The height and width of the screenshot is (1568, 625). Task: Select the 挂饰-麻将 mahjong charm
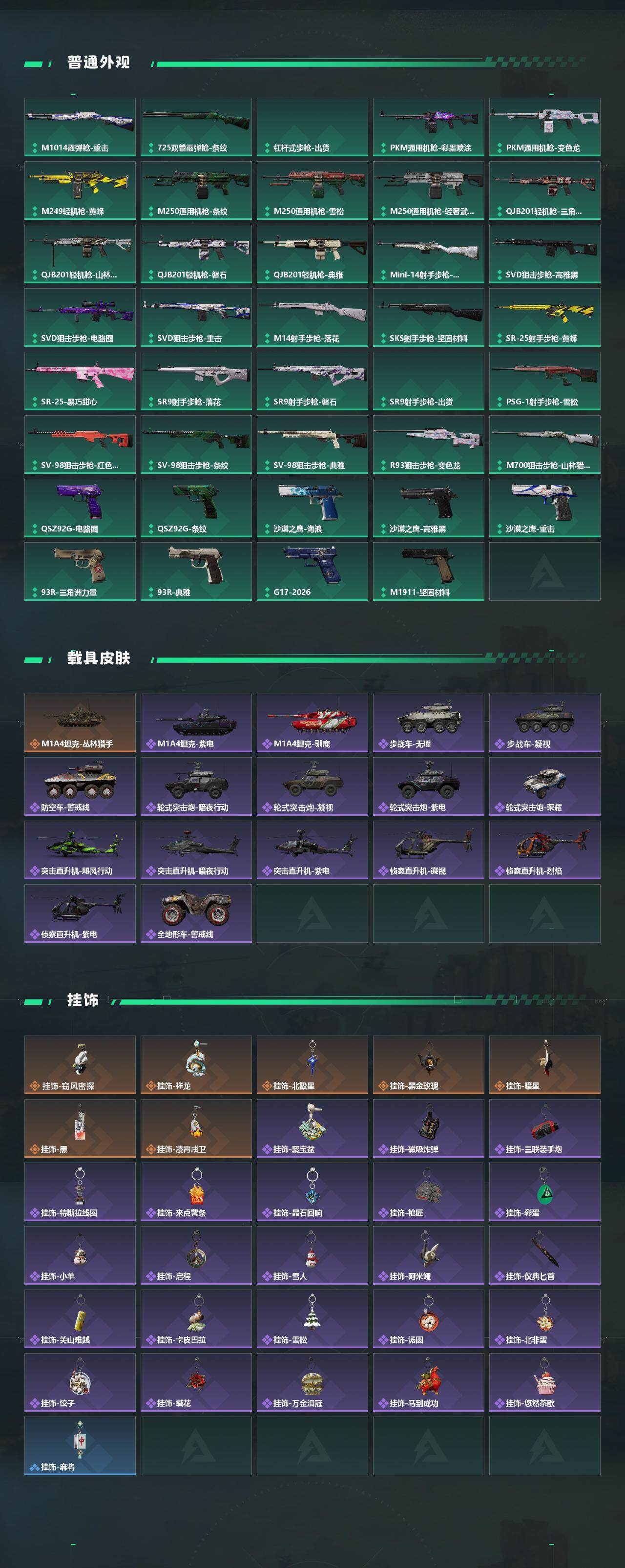coord(80,1446)
